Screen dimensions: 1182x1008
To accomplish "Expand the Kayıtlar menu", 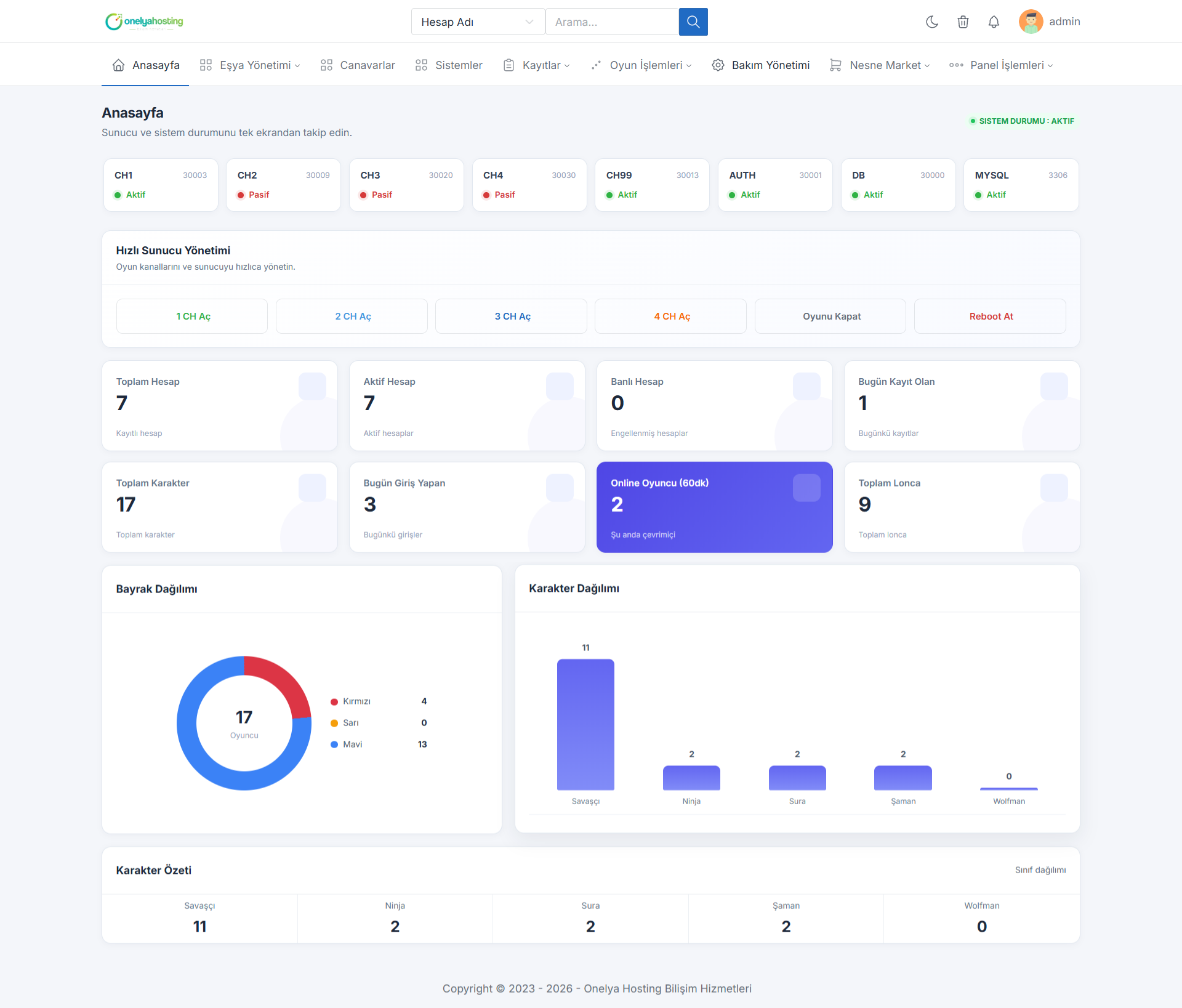I will 536,65.
